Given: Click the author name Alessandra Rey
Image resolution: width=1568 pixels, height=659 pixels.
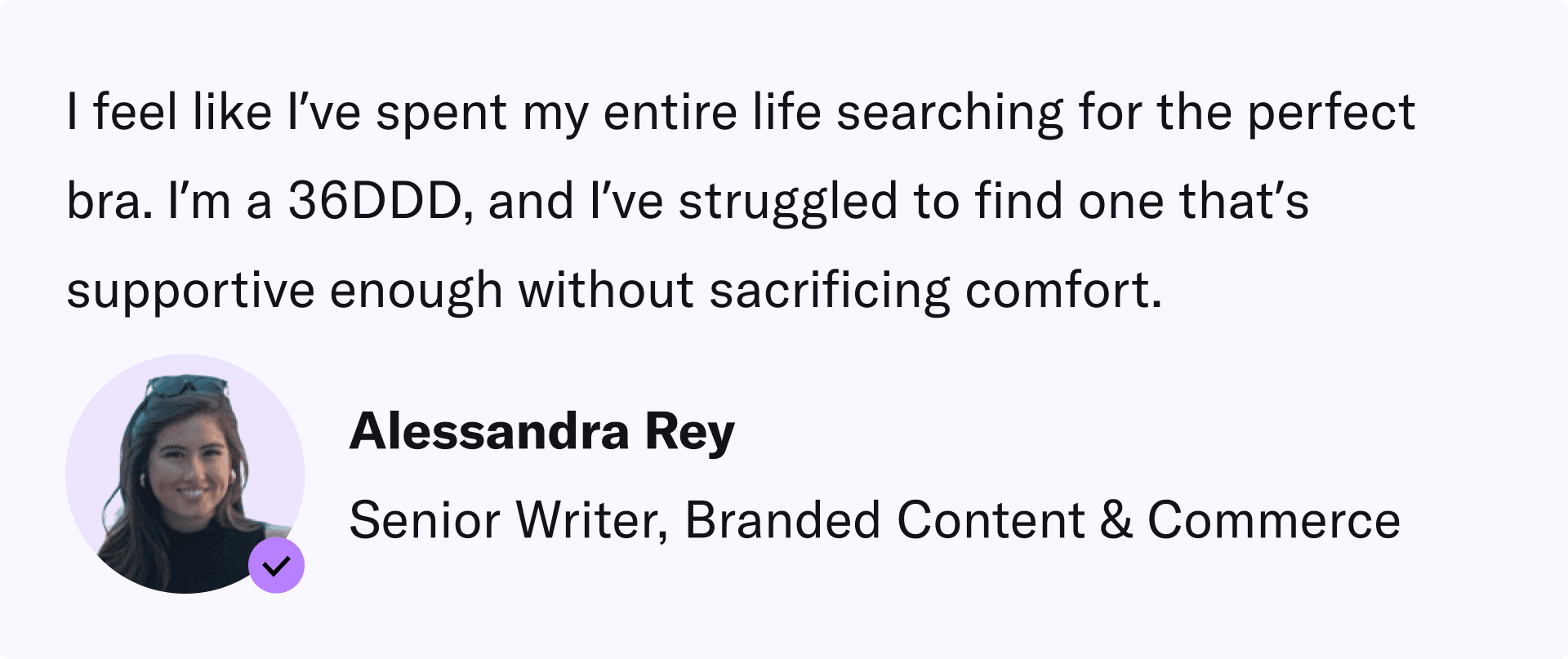Looking at the screenshot, I should click(542, 431).
